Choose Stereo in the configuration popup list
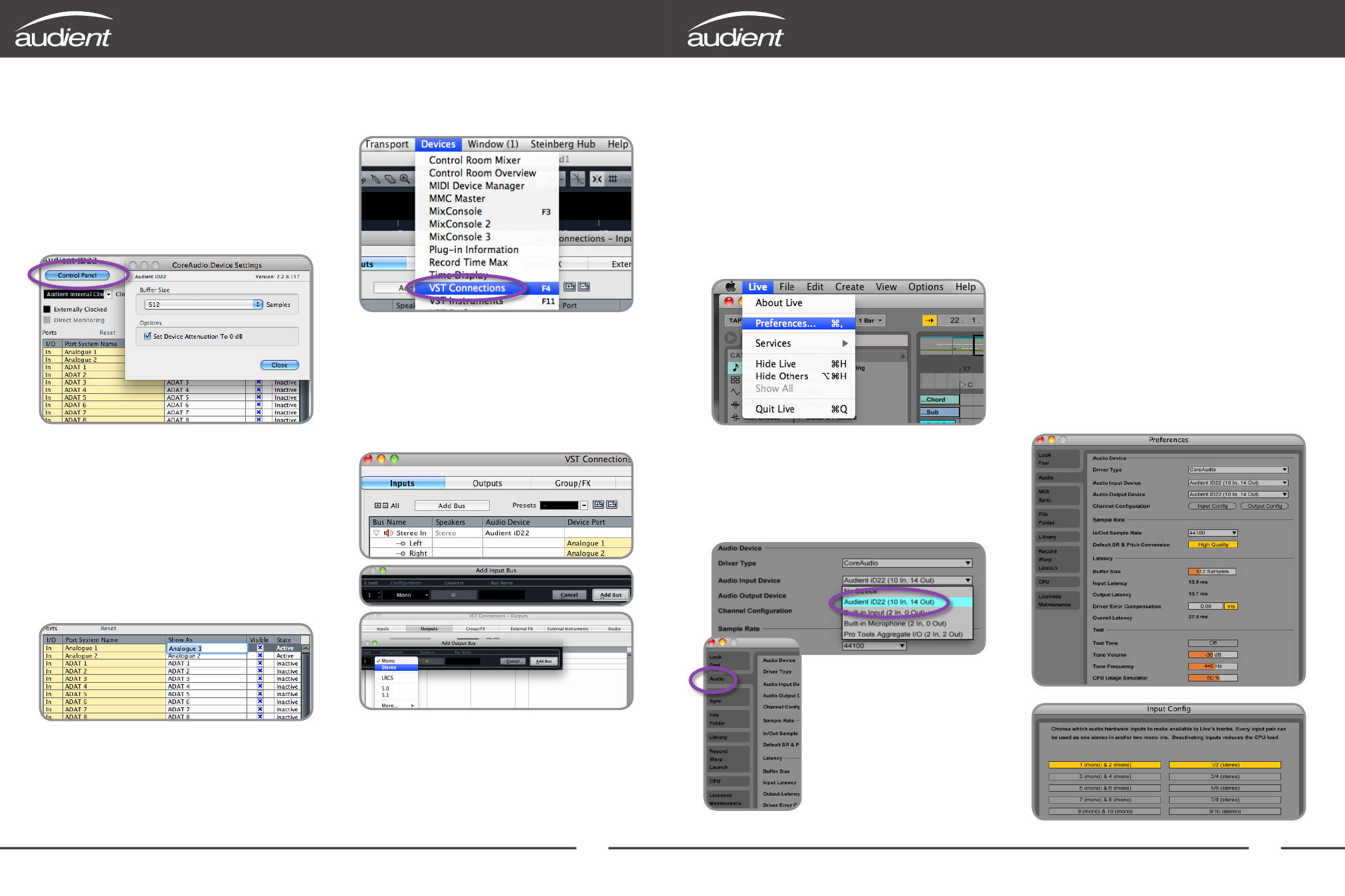The height and width of the screenshot is (896, 1345). [397, 667]
